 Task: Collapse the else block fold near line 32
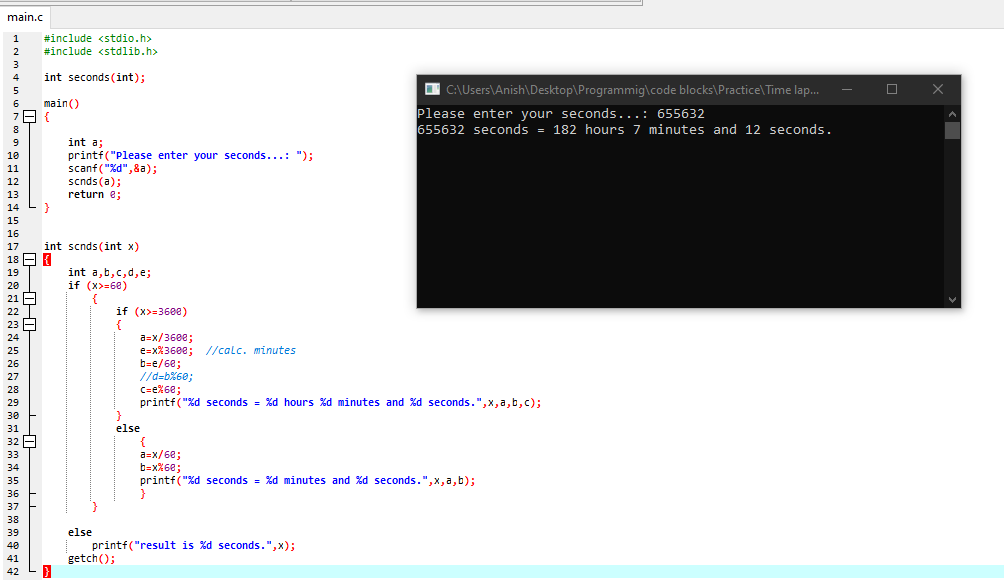point(30,440)
